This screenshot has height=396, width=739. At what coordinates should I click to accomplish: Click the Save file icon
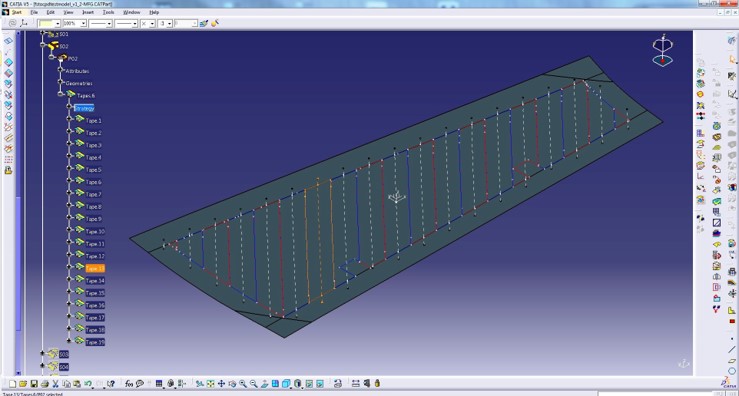coord(34,384)
